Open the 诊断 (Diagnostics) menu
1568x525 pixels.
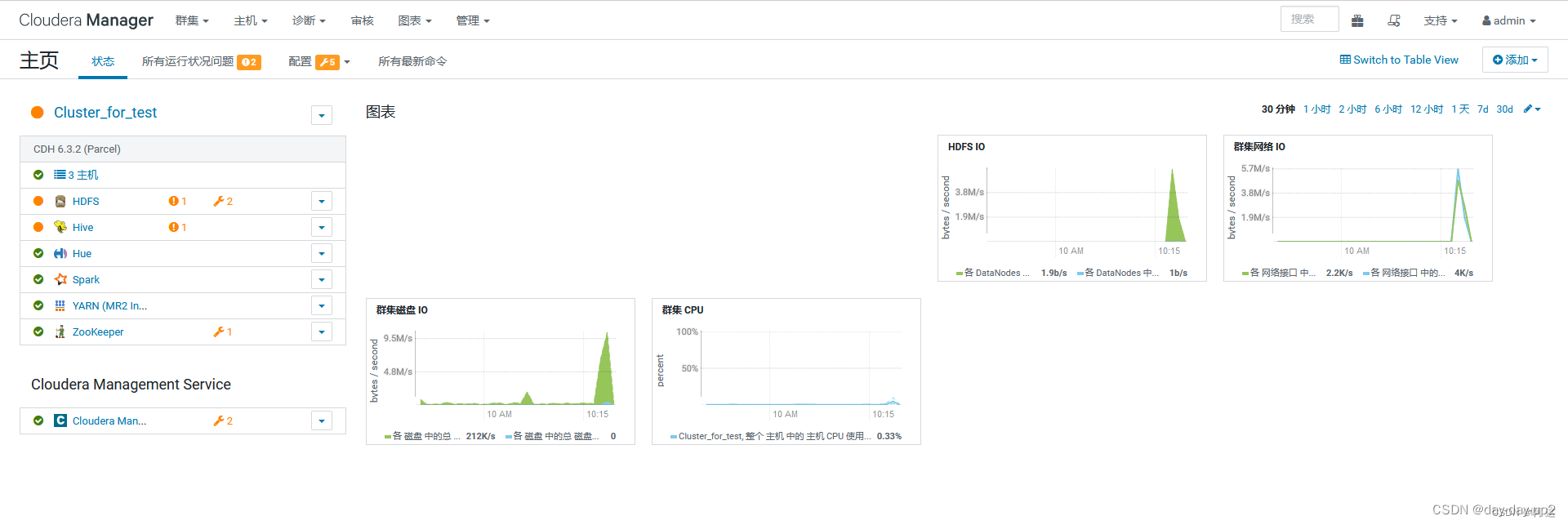click(x=309, y=20)
